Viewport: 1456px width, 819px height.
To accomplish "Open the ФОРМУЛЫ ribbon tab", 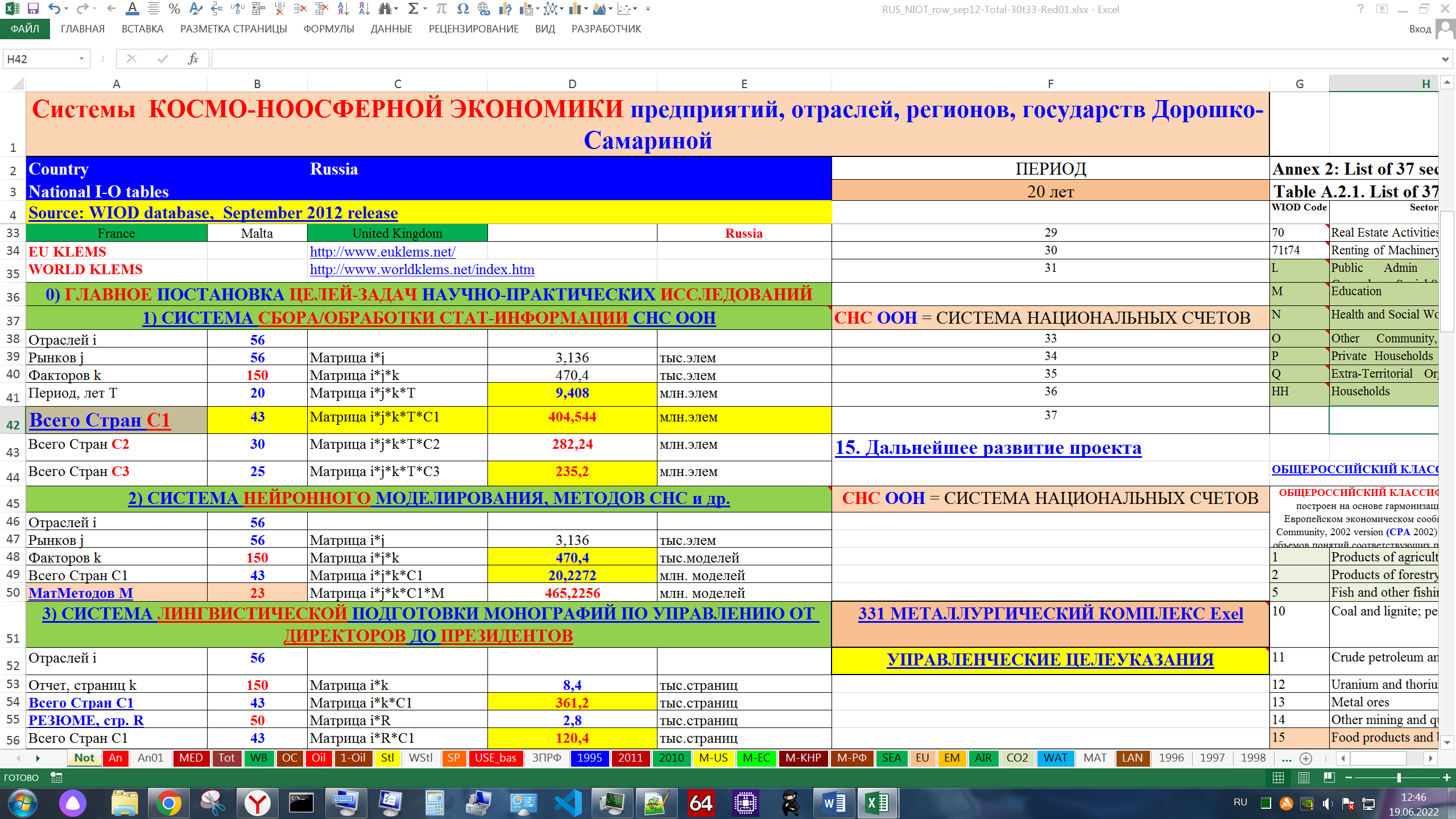I will [x=328, y=29].
